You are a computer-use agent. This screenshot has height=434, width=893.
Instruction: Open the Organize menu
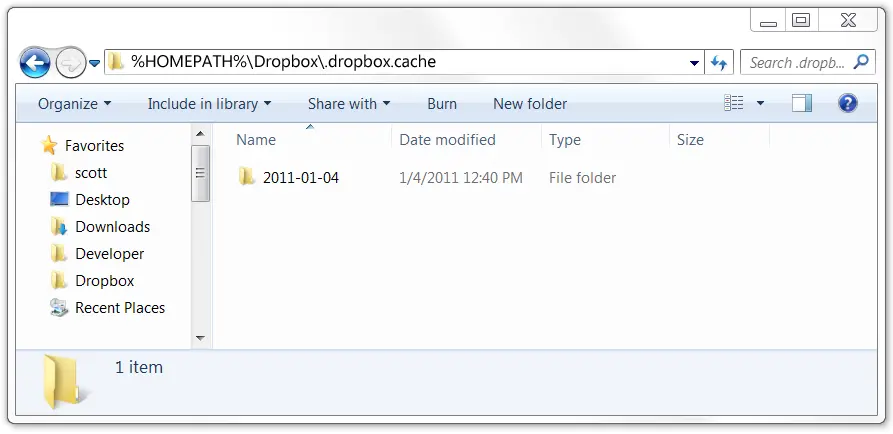[74, 104]
